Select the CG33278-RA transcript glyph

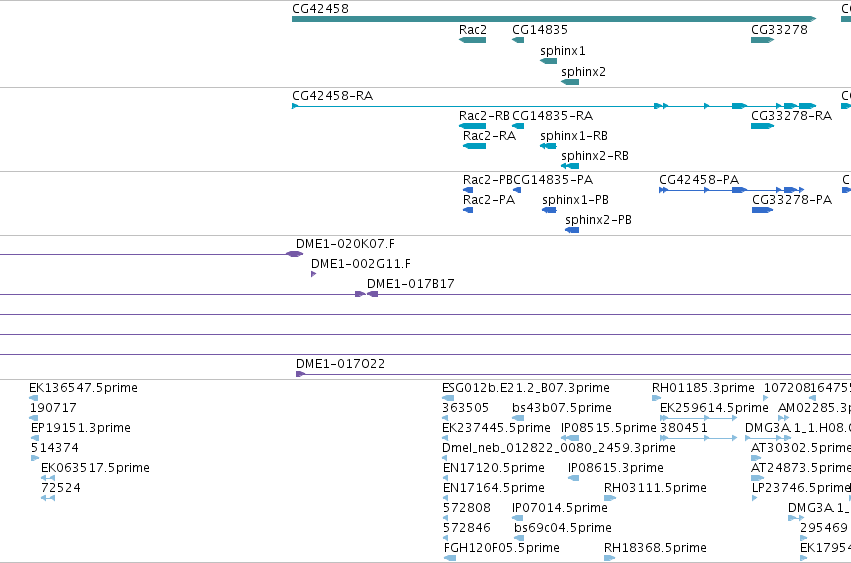(762, 126)
